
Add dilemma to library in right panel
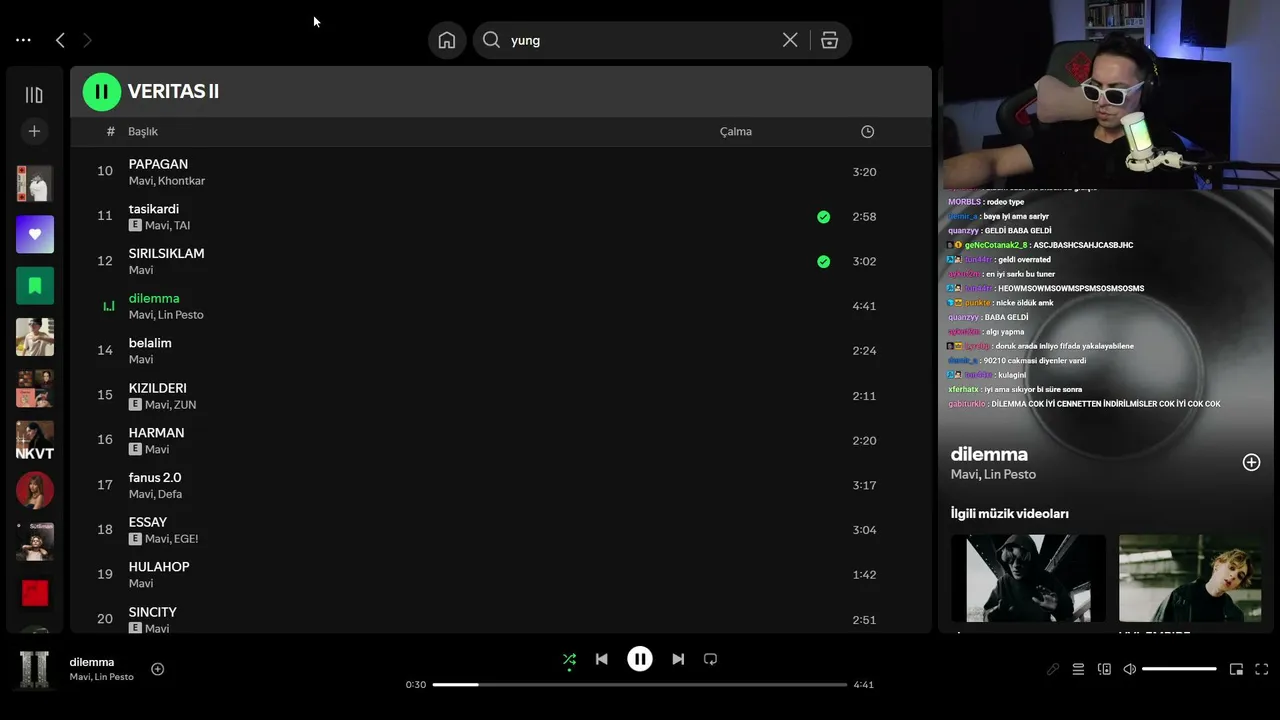point(1251,462)
